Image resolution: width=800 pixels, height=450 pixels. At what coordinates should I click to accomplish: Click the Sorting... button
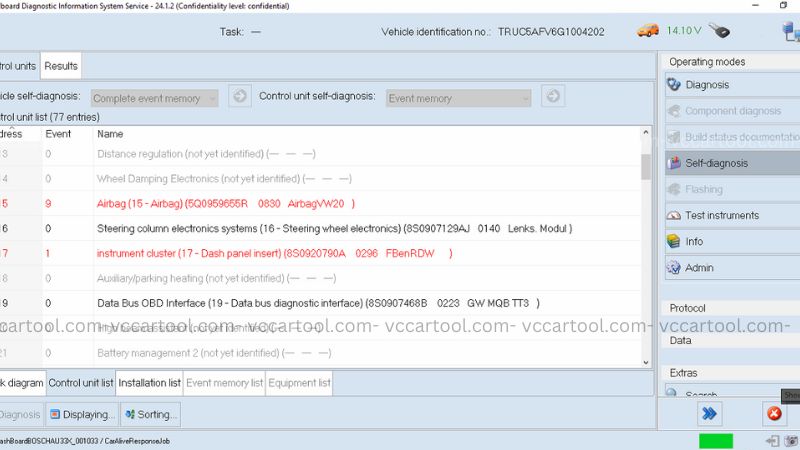(151, 414)
